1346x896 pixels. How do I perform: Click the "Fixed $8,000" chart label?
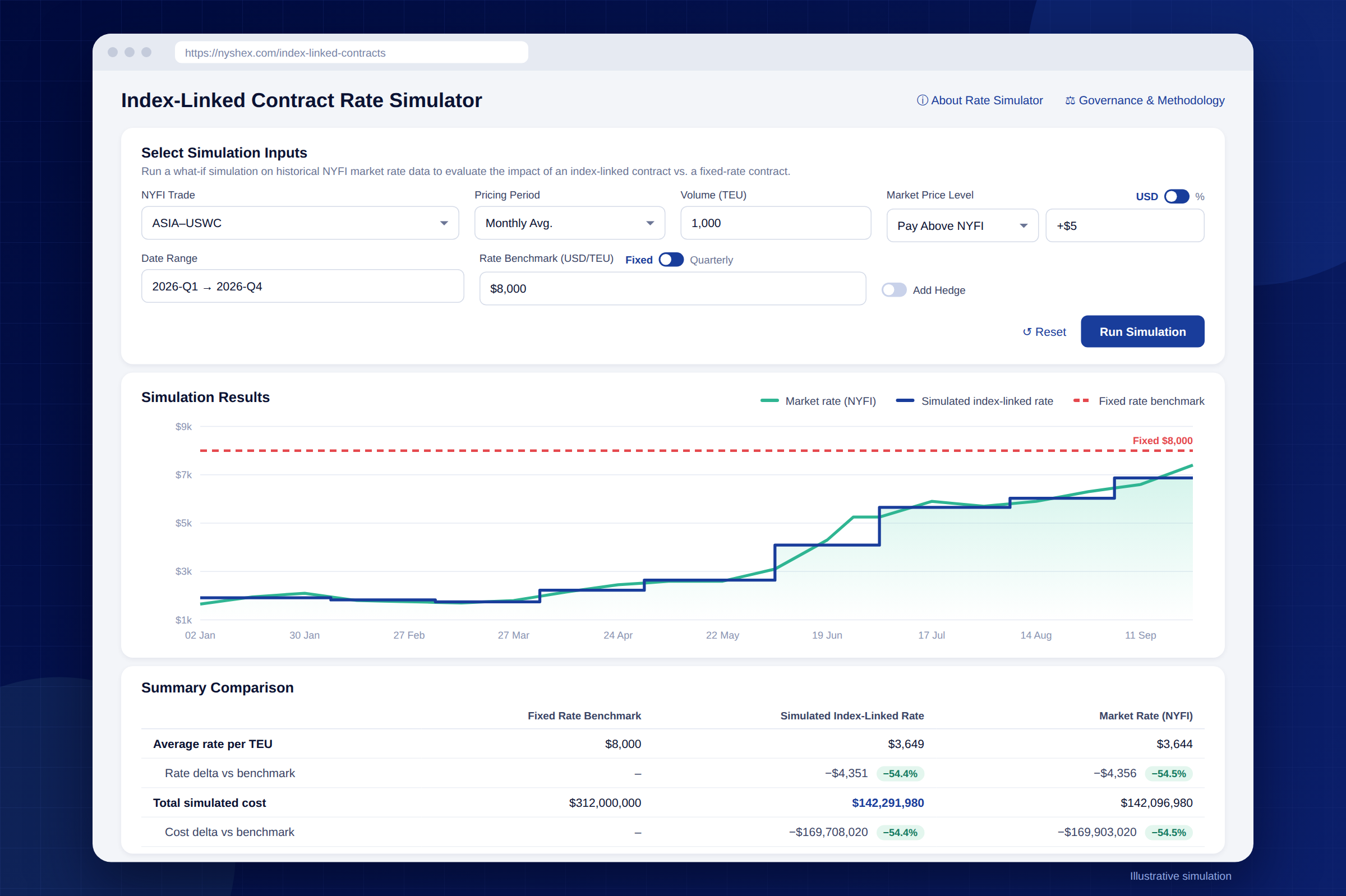(x=1163, y=441)
